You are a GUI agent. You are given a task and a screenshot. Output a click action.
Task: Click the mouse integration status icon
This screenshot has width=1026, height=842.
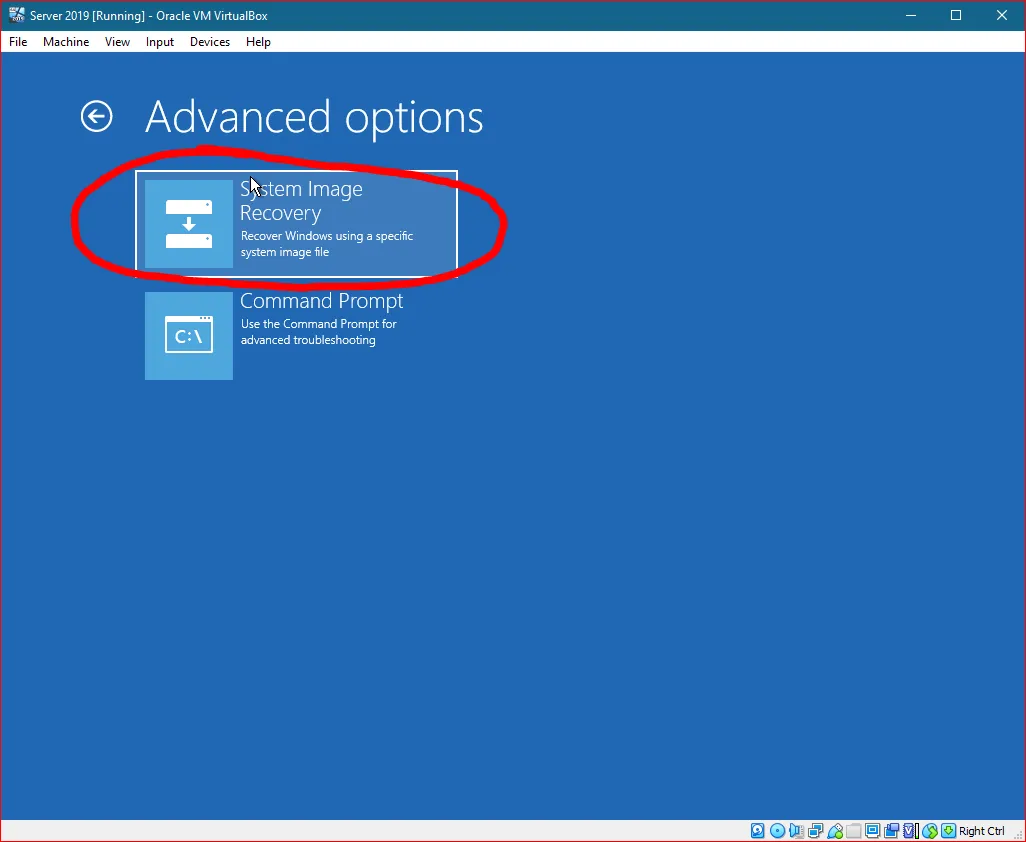(929, 831)
